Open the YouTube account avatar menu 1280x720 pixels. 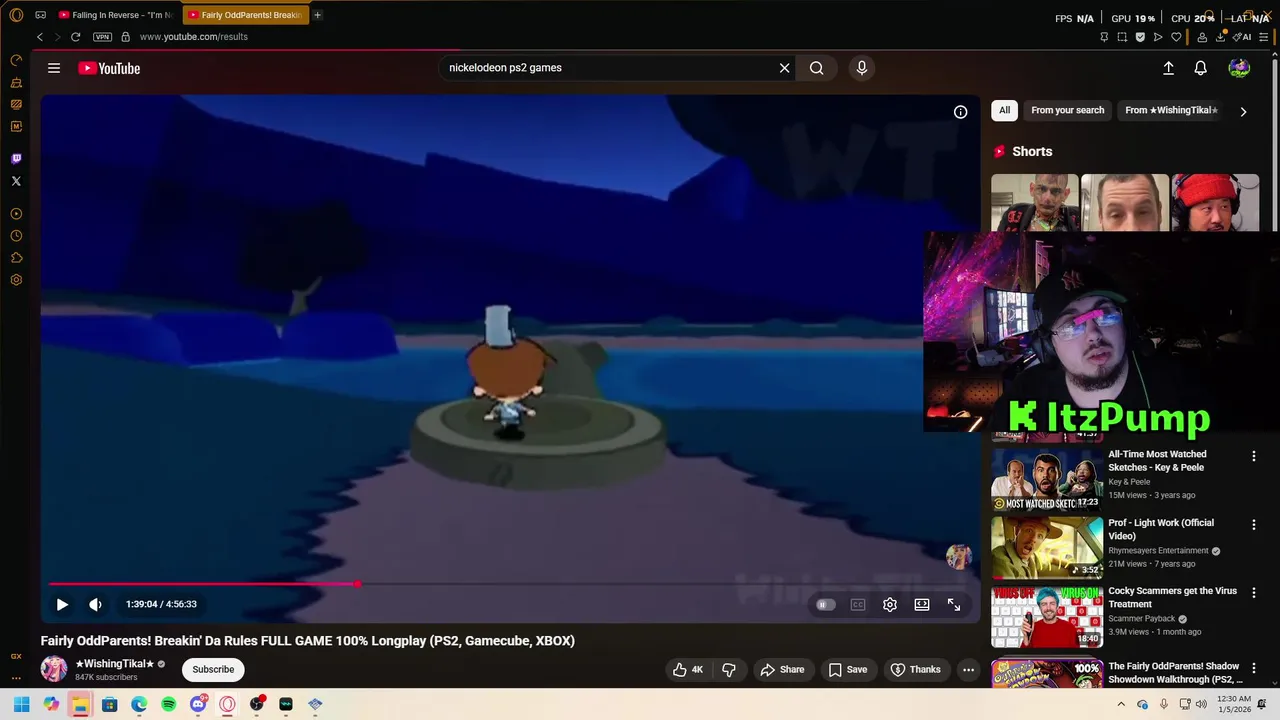tap(1239, 68)
